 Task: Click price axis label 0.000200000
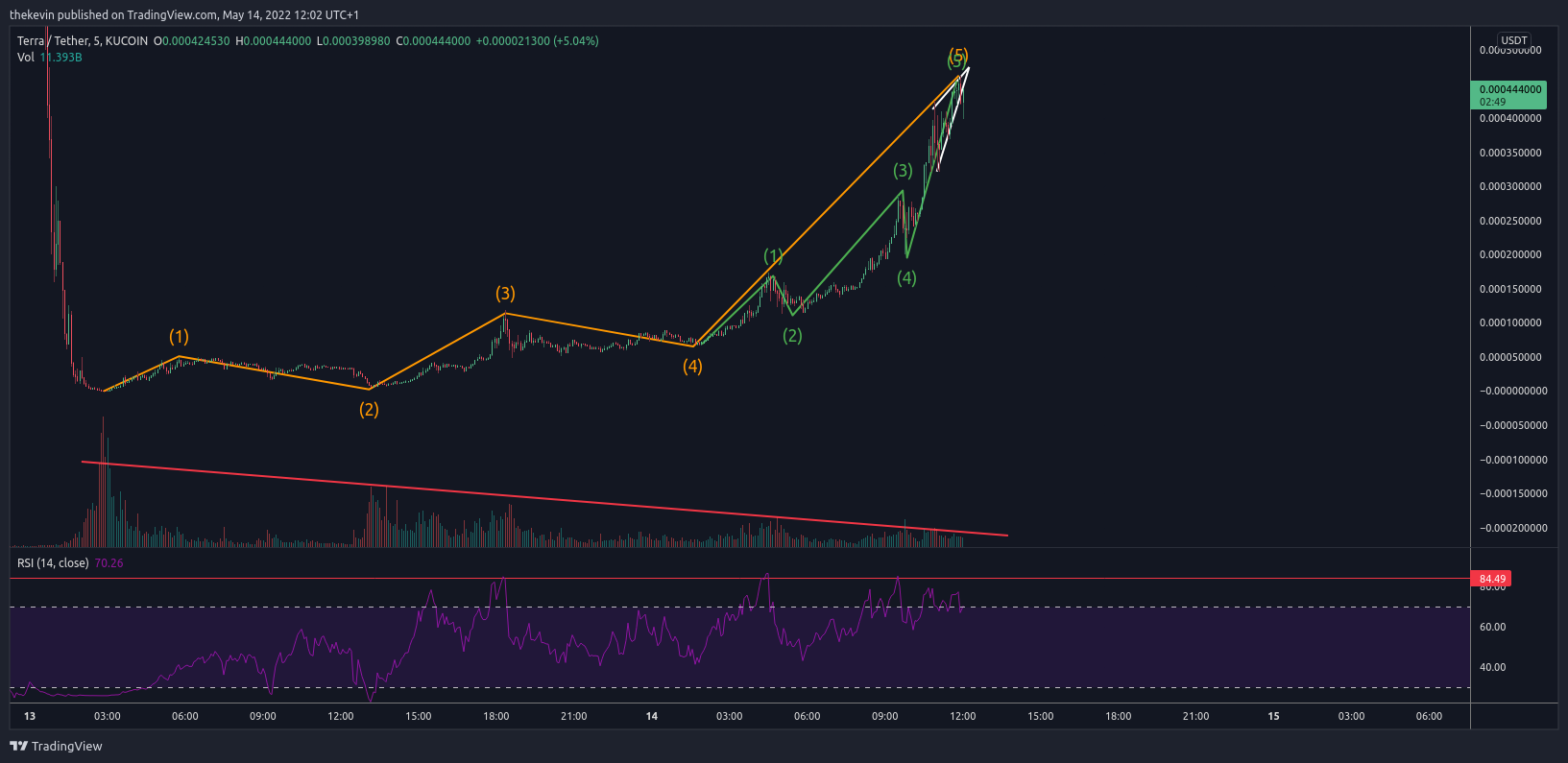(x=1510, y=255)
